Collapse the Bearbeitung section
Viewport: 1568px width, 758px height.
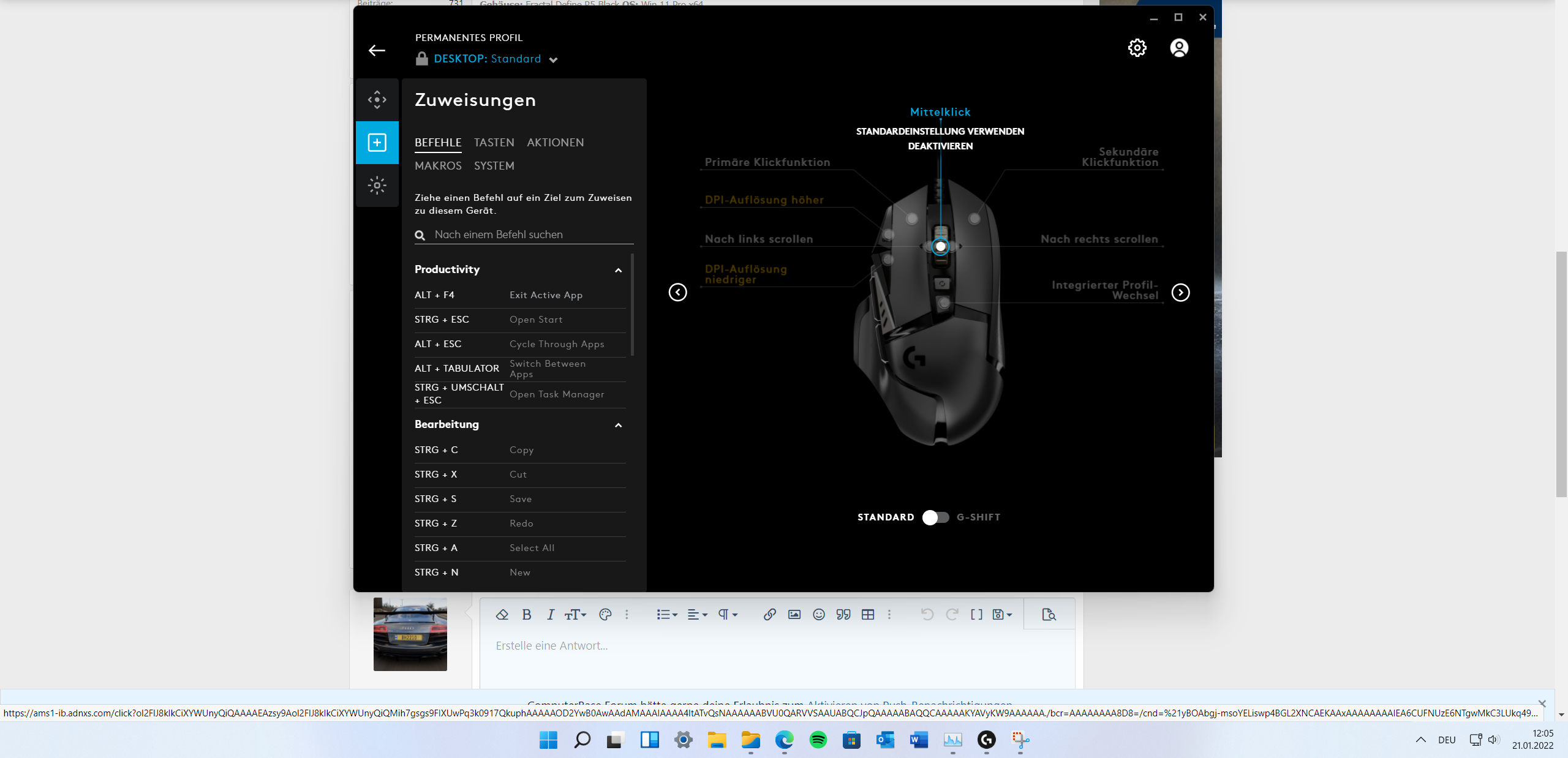pos(618,425)
